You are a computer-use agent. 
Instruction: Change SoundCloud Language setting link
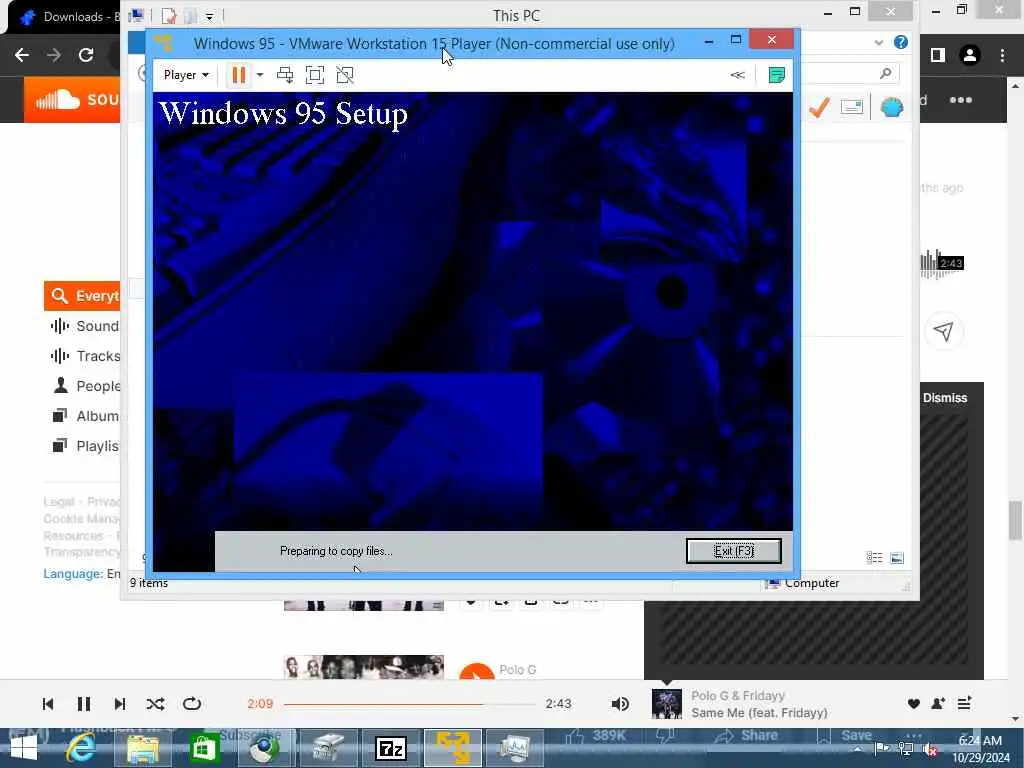82,573
